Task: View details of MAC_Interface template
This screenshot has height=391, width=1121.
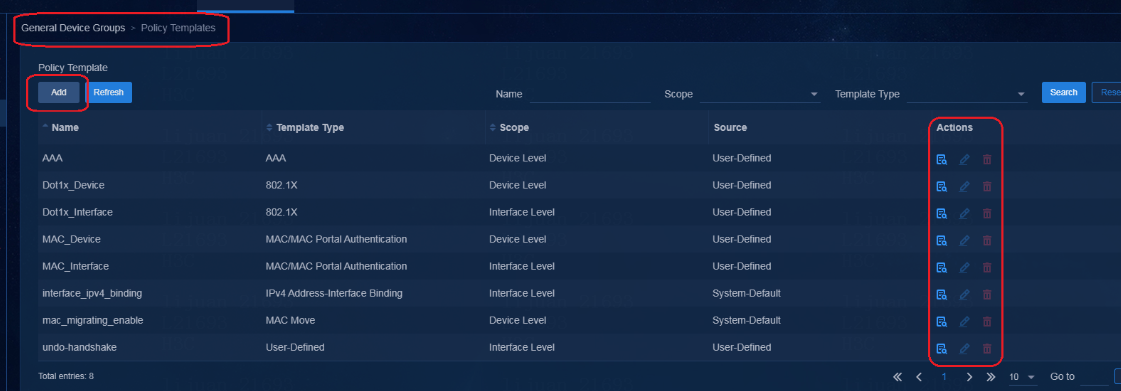Action: click(x=942, y=267)
